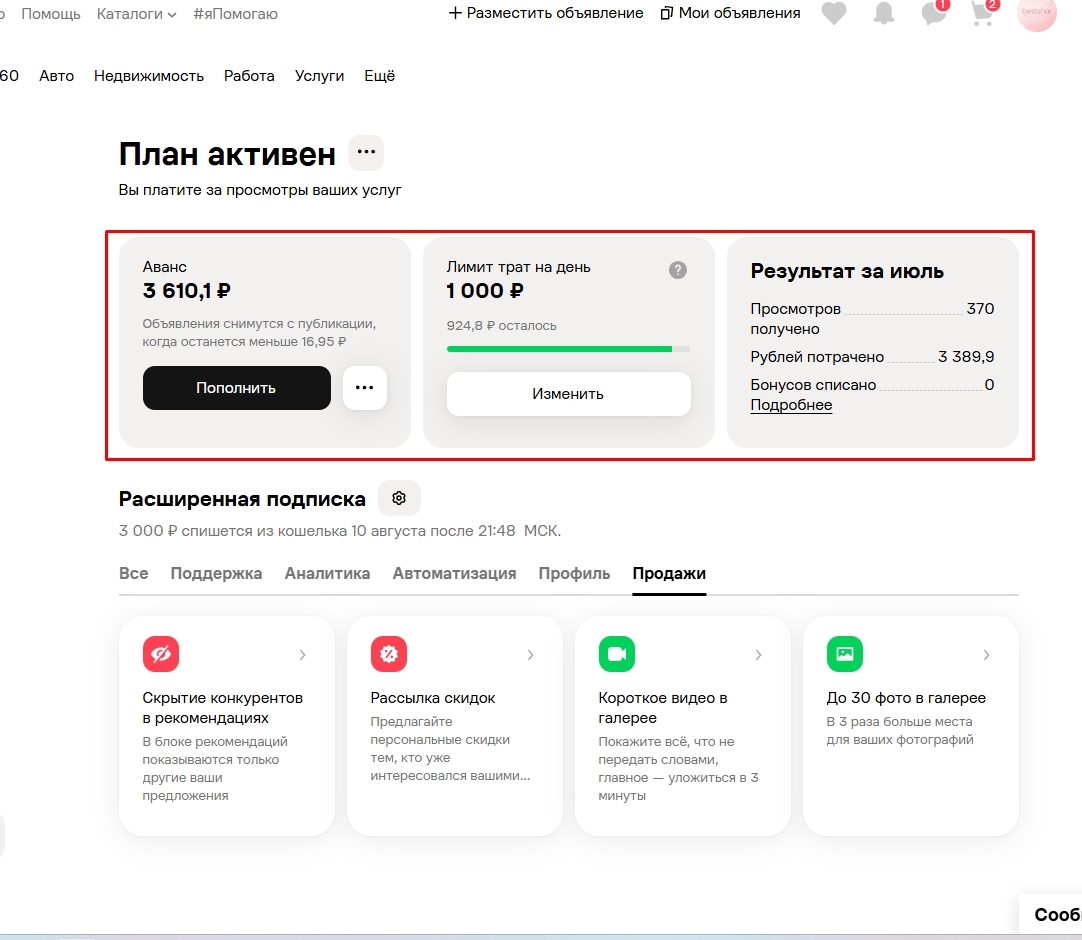Click gallery photo image icon

845,654
